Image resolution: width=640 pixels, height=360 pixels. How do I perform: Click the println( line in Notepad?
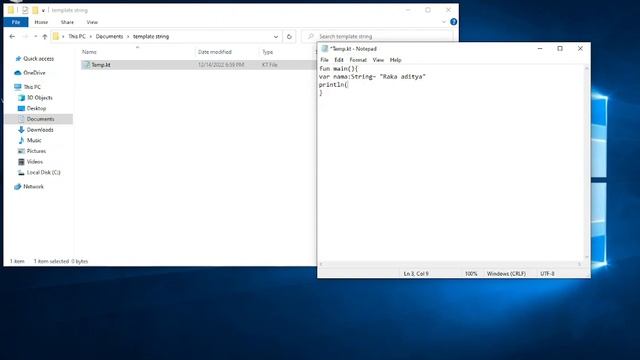coord(333,84)
